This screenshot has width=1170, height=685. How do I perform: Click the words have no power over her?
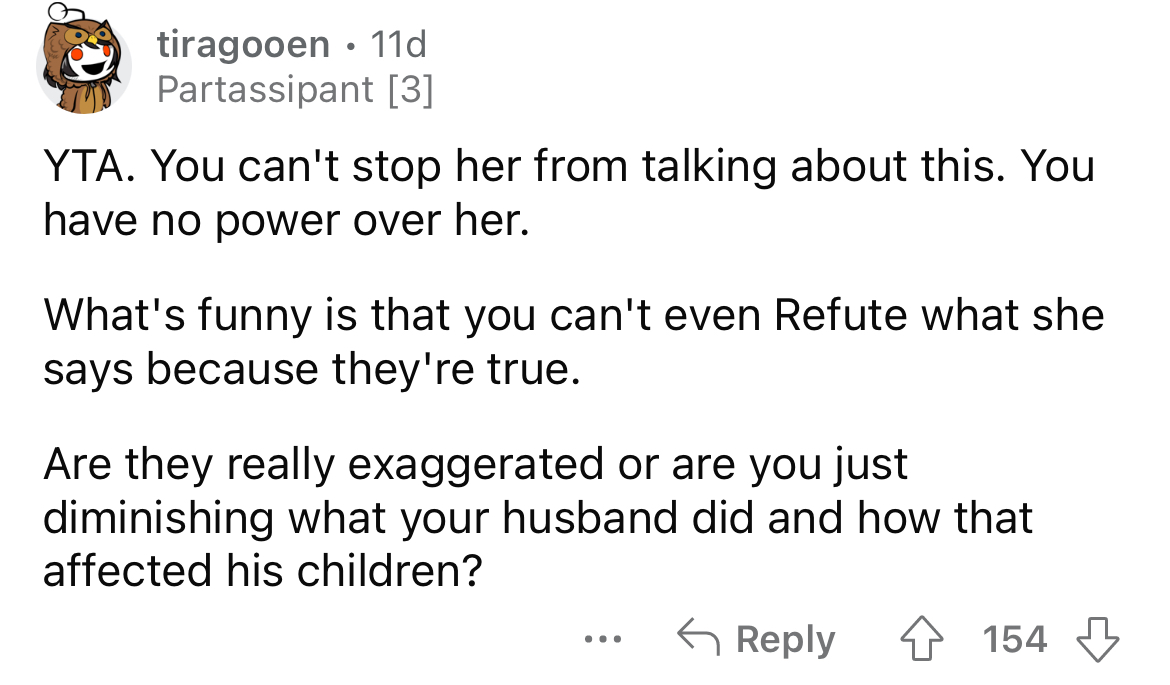click(284, 220)
